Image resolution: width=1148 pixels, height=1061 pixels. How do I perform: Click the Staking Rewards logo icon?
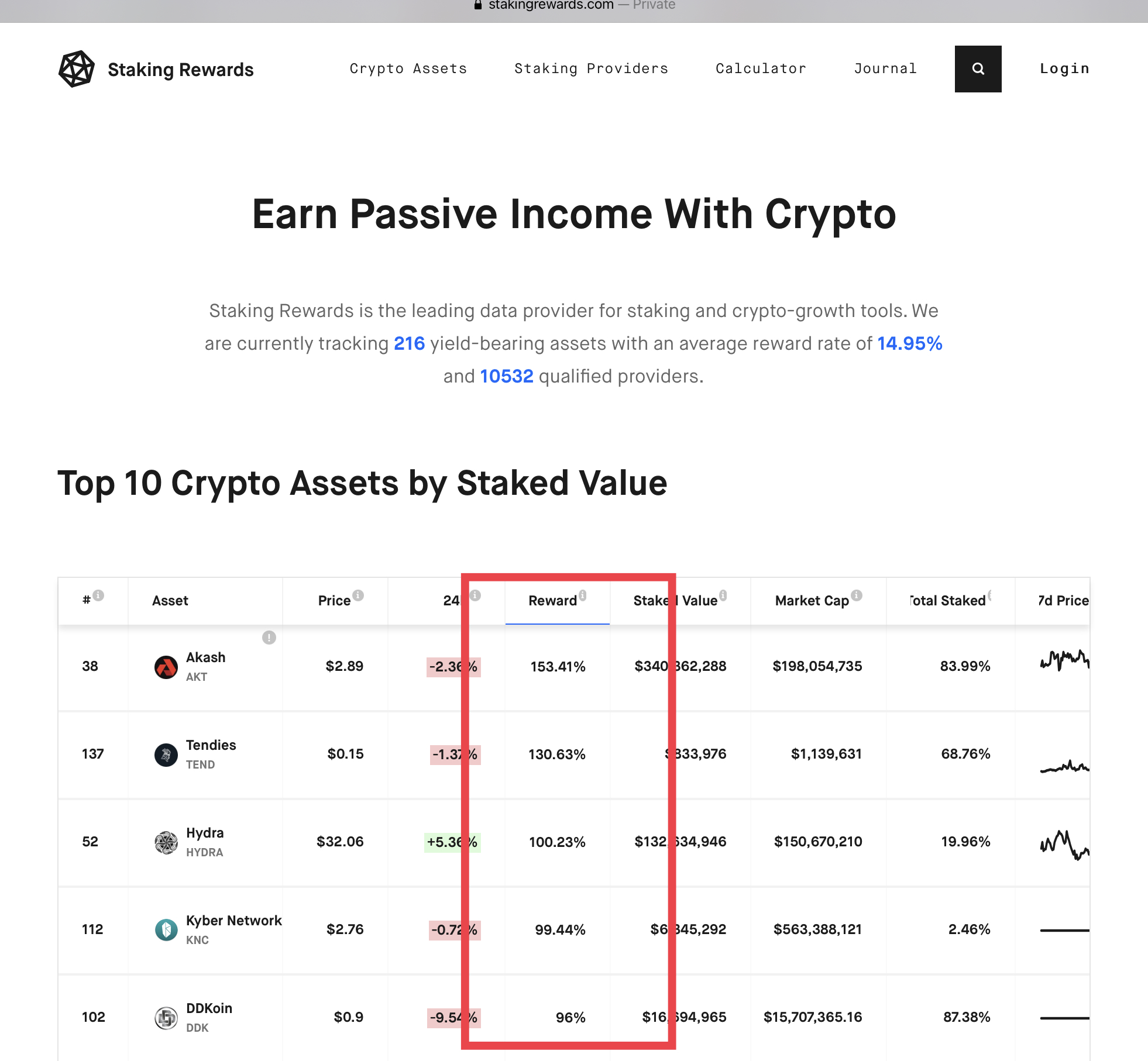coord(76,68)
